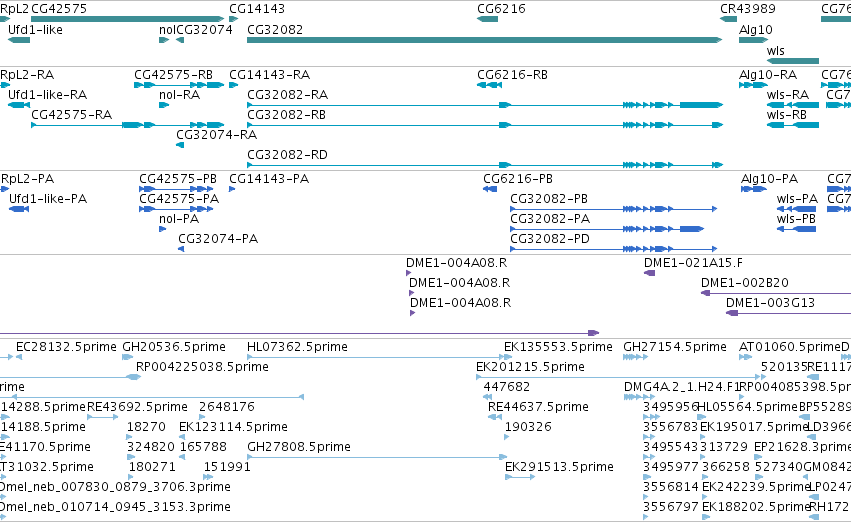Screen dimensions: 851x522
Task: Click the EK242239.5prime EST label
Action: tap(756, 488)
